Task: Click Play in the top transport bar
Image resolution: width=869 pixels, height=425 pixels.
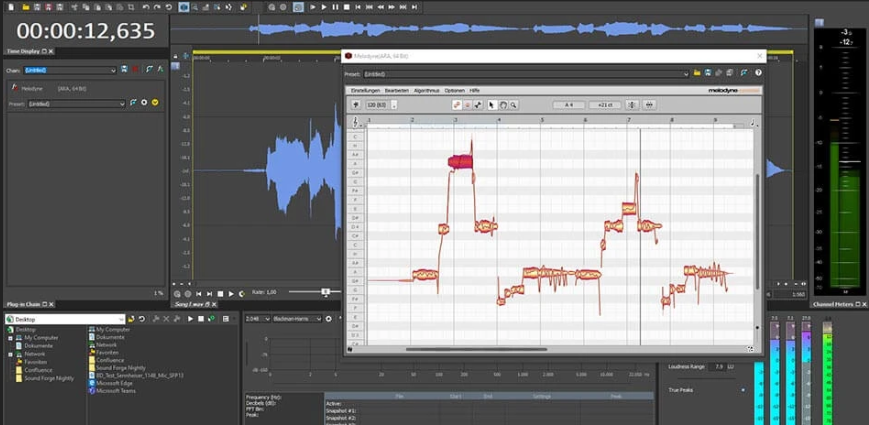Action: [x=324, y=7]
